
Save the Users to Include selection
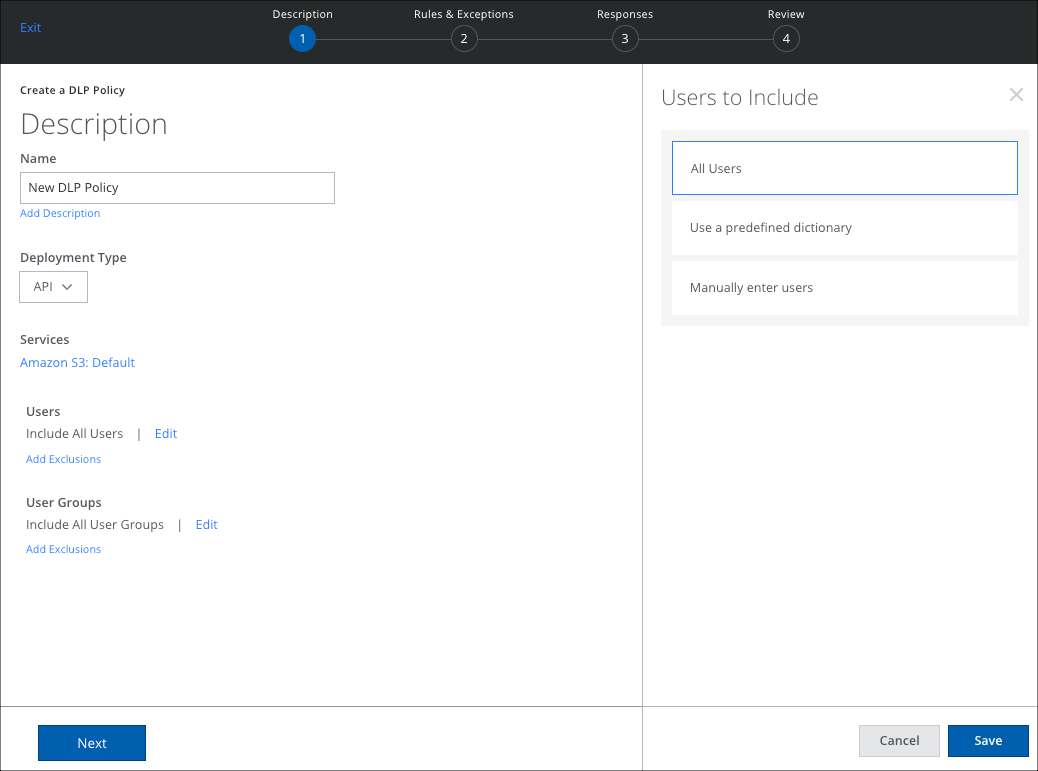[x=988, y=741]
